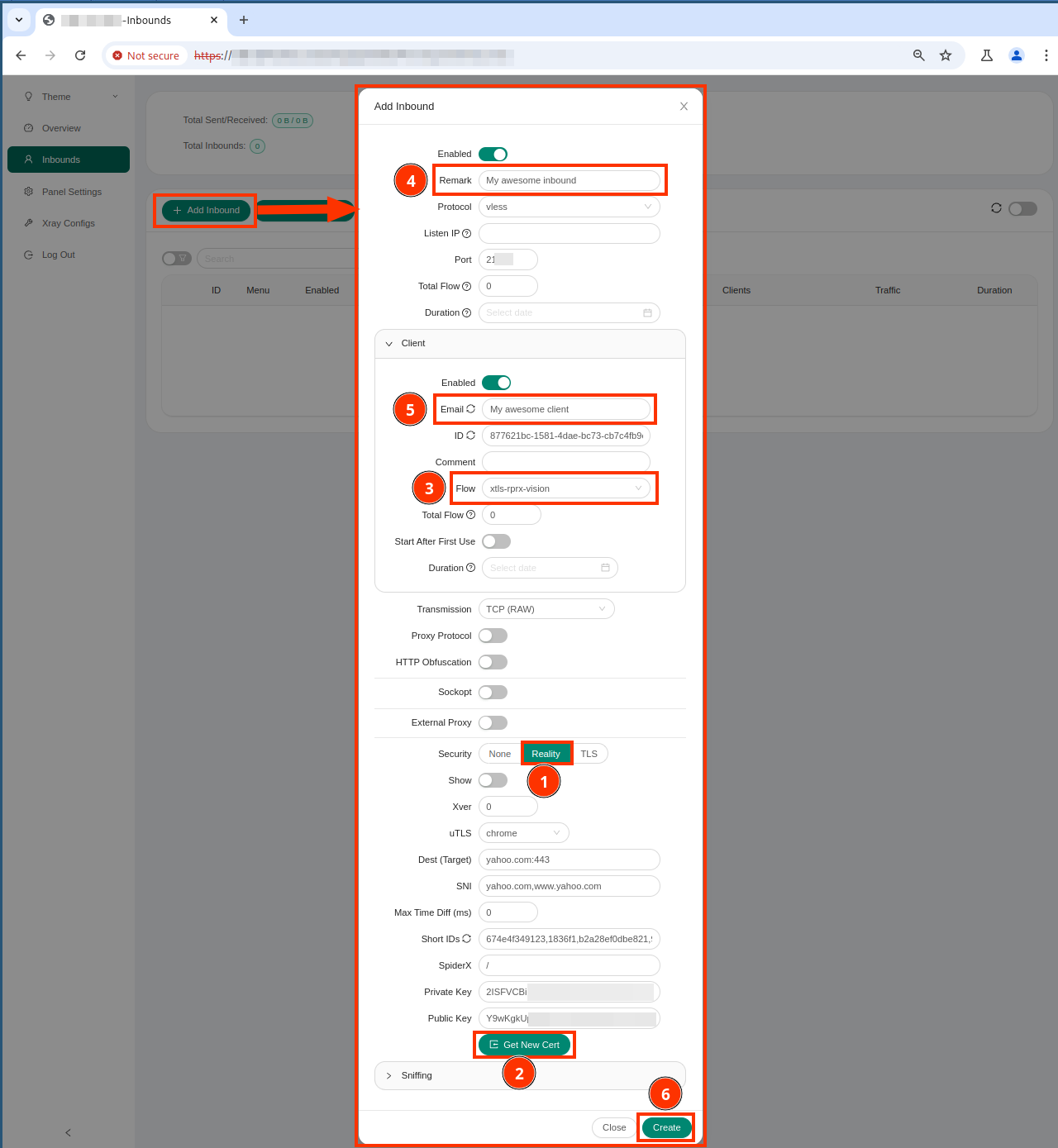Click the client Email input field

(x=565, y=409)
